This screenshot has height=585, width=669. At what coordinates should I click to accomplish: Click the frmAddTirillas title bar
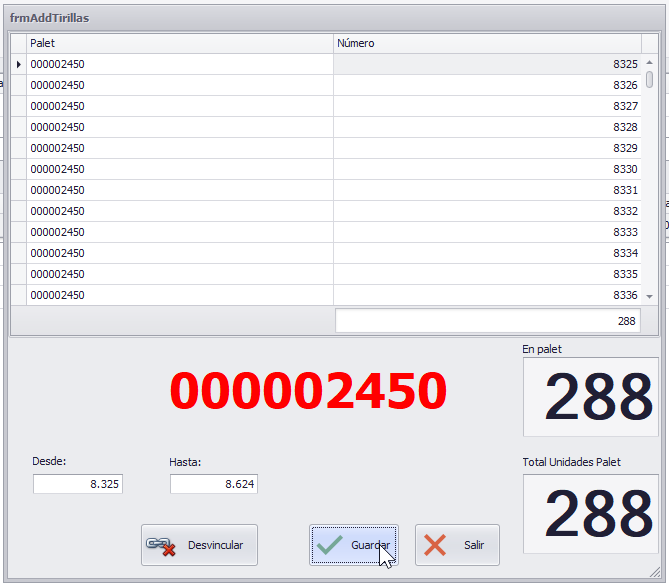(334, 18)
